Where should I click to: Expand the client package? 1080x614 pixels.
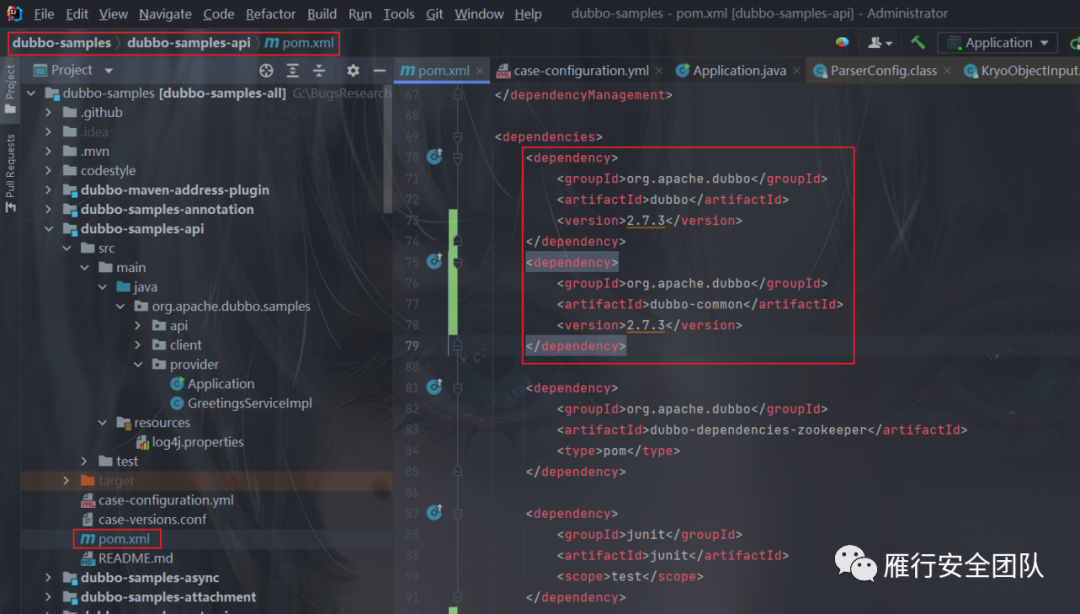point(138,345)
